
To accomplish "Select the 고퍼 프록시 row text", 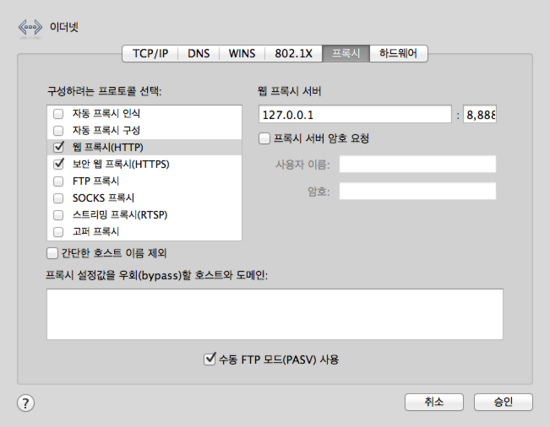I will [96, 232].
